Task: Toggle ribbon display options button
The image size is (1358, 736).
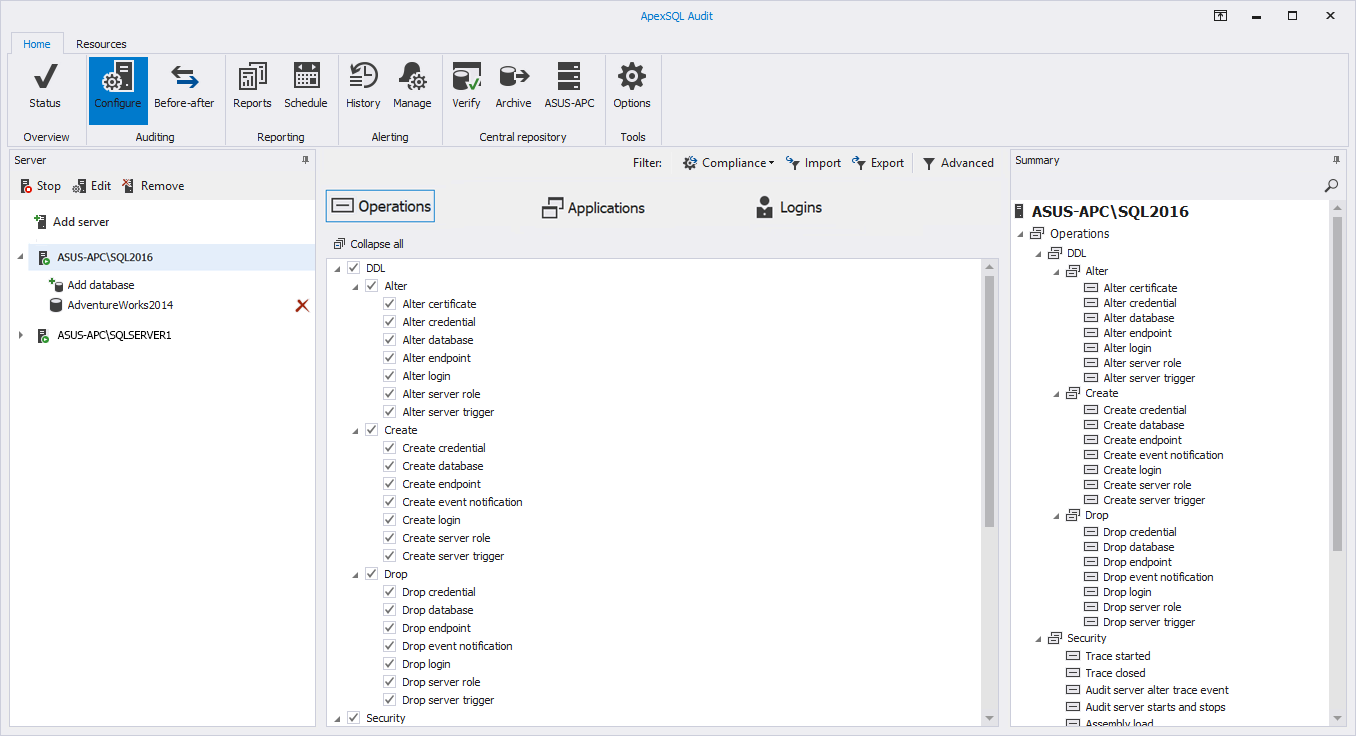Action: (1220, 16)
